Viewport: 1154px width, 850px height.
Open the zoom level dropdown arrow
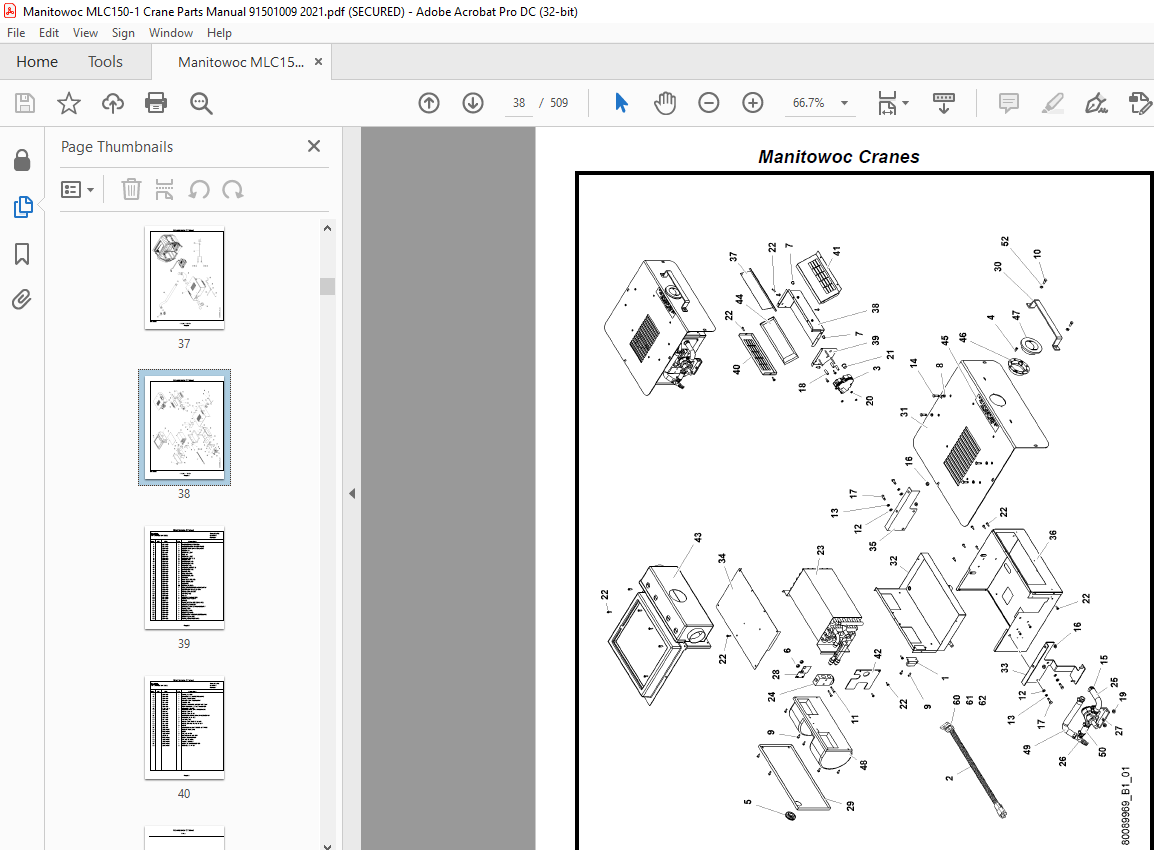(844, 103)
